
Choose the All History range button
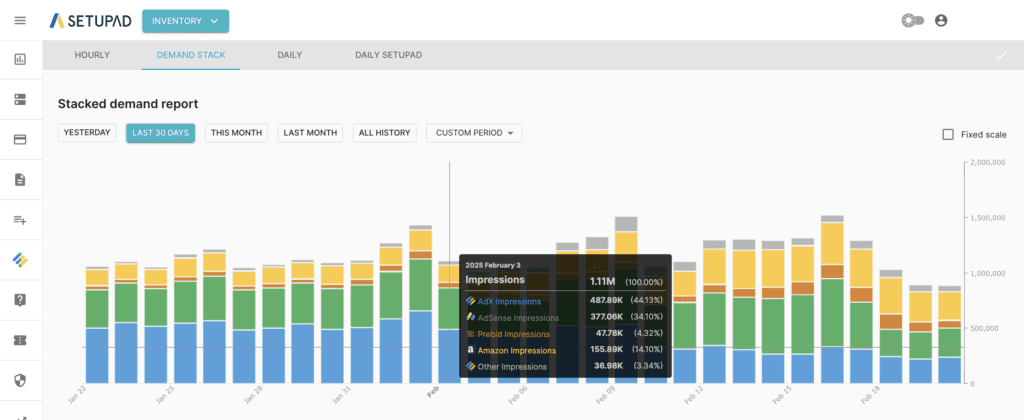[x=384, y=133]
